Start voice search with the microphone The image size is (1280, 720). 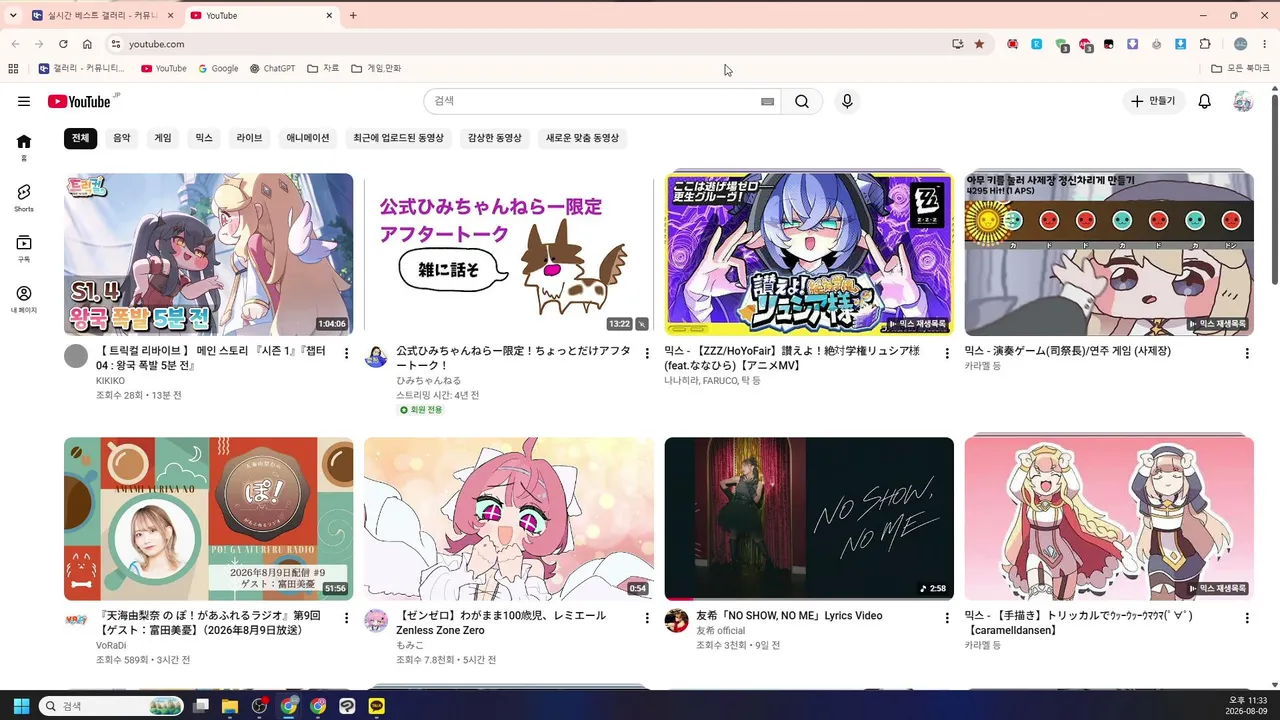[847, 101]
